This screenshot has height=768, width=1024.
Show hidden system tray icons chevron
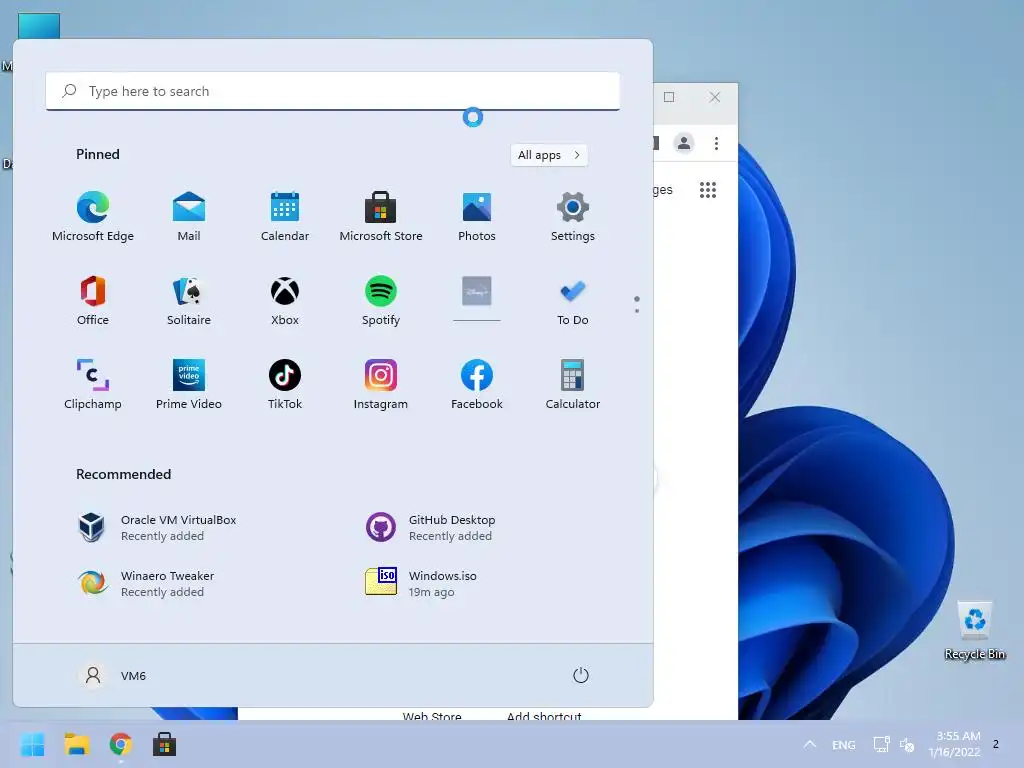(809, 744)
